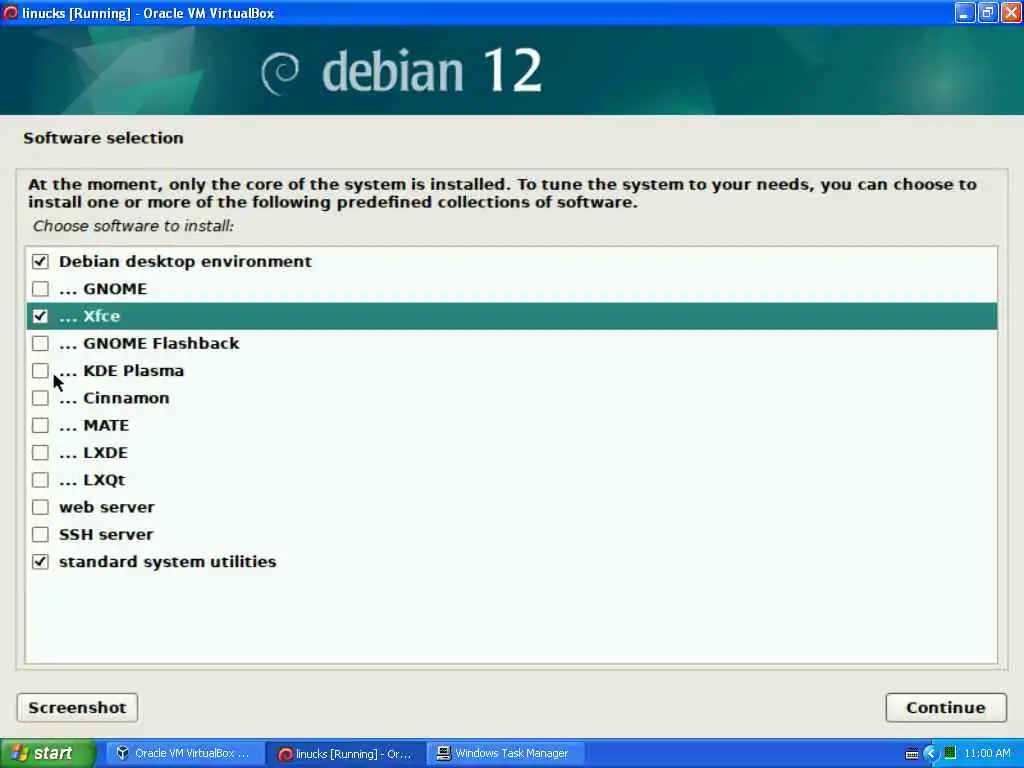Switch to Oracle VM VirtualBox taskbar item
1024x768 pixels.
tap(184, 754)
